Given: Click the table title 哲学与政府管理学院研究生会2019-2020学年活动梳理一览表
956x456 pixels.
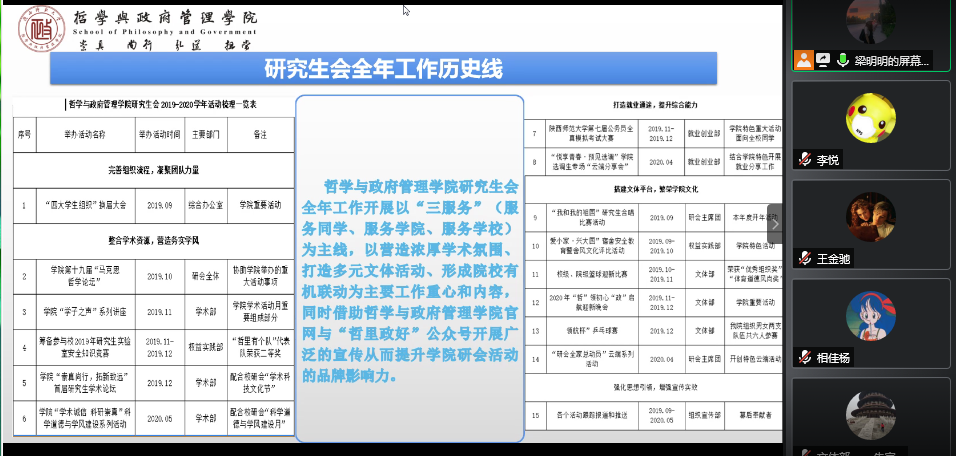Looking at the screenshot, I should [x=162, y=105].
